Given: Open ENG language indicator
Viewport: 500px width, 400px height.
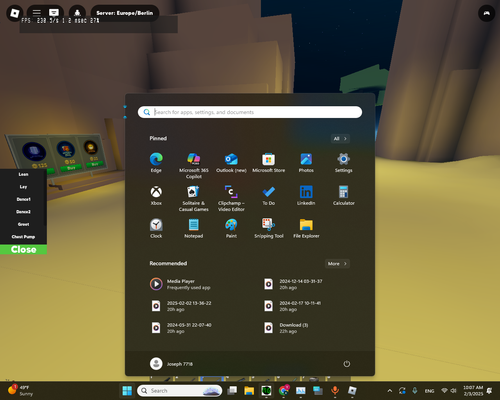Looking at the screenshot, I should (x=429, y=391).
